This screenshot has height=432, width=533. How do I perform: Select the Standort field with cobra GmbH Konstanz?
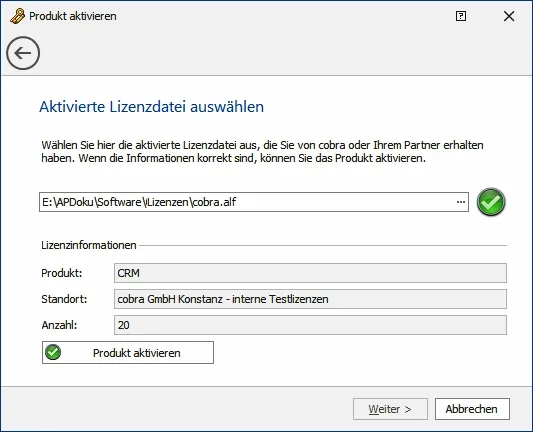(310, 299)
